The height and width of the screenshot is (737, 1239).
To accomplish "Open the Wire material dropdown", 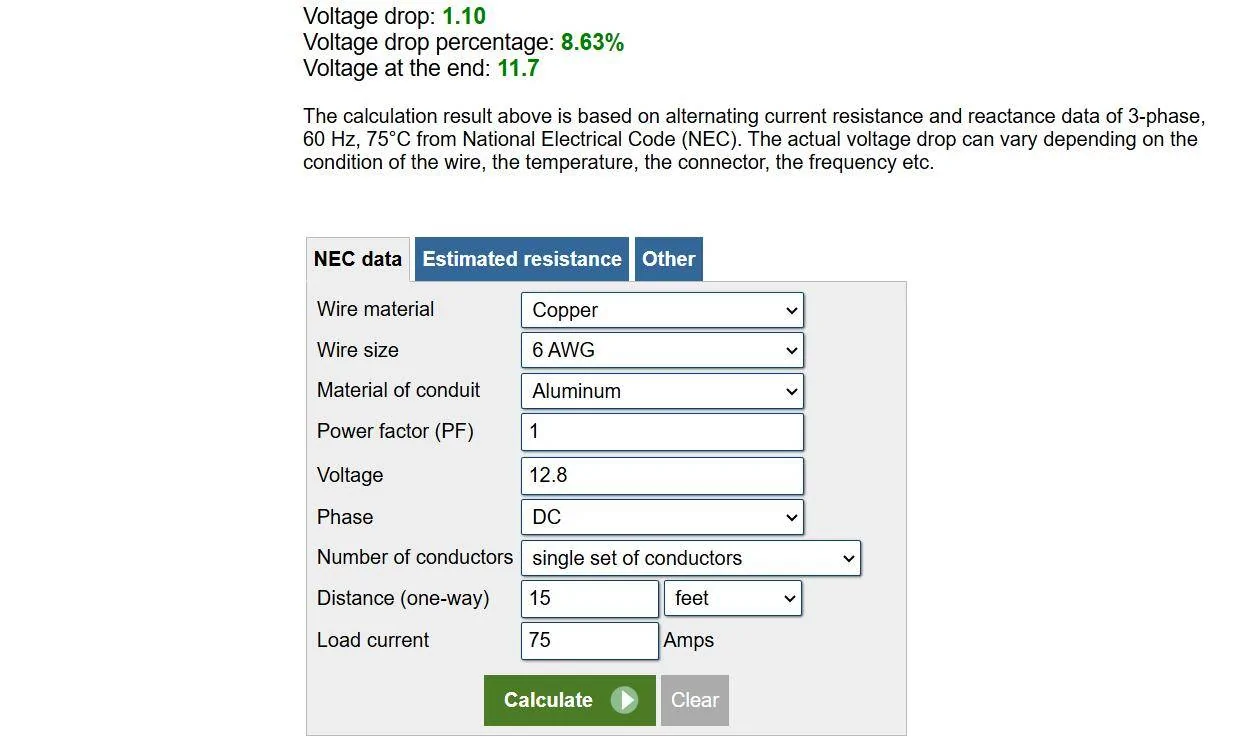I will click(662, 310).
